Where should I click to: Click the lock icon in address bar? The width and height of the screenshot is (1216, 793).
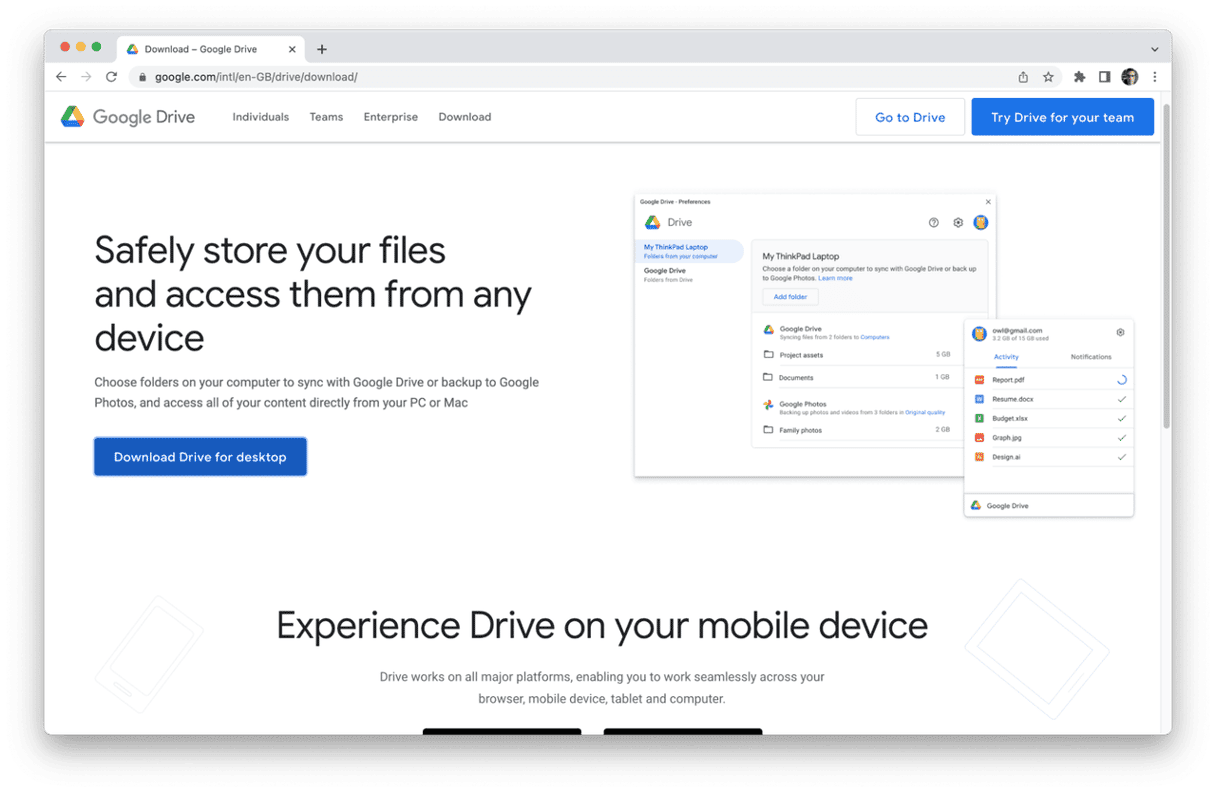[143, 77]
